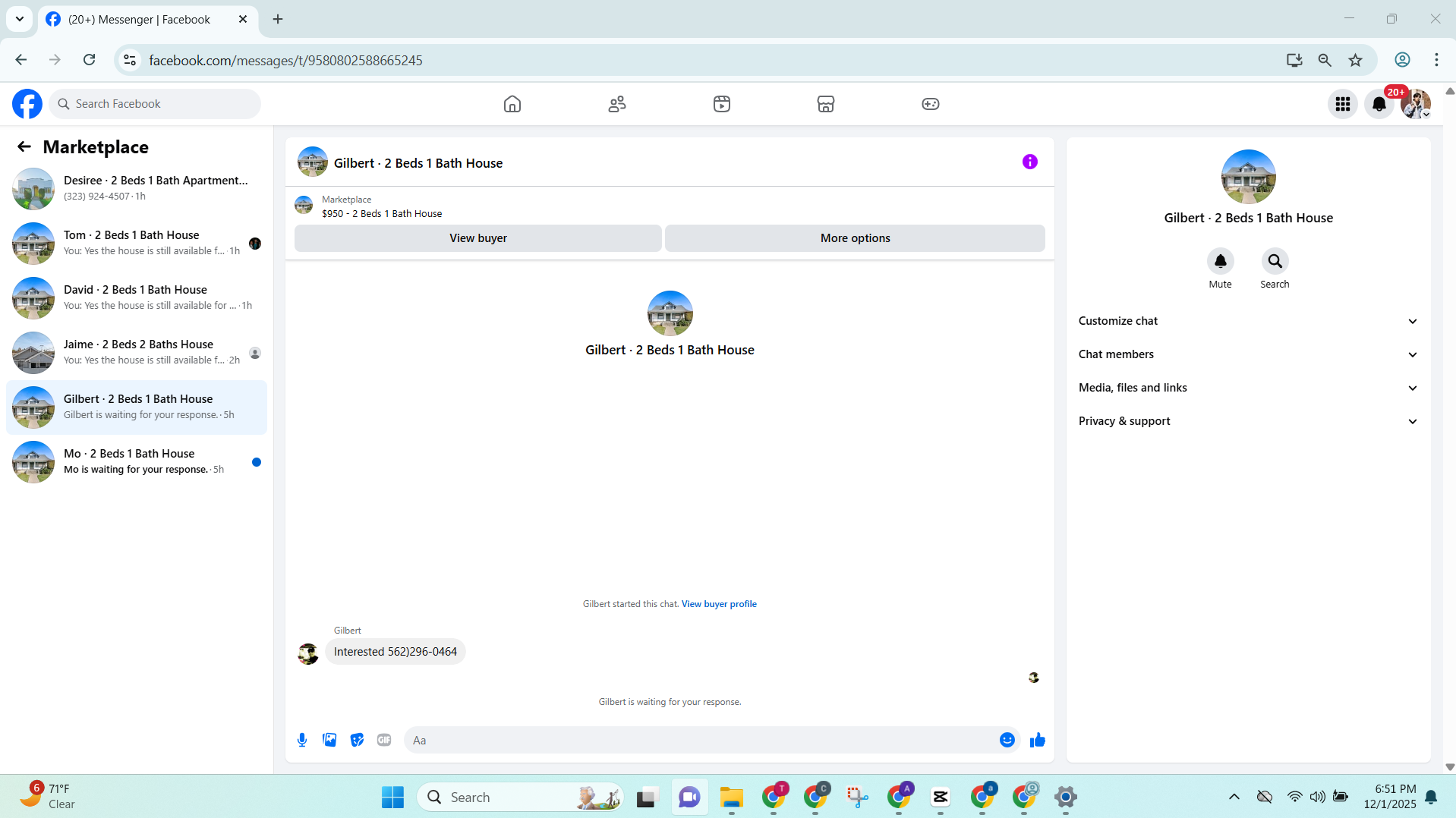Screen dimensions: 1456x818
Task: Open the taskbar clock showing 6:51 PM
Action: coord(1389,796)
